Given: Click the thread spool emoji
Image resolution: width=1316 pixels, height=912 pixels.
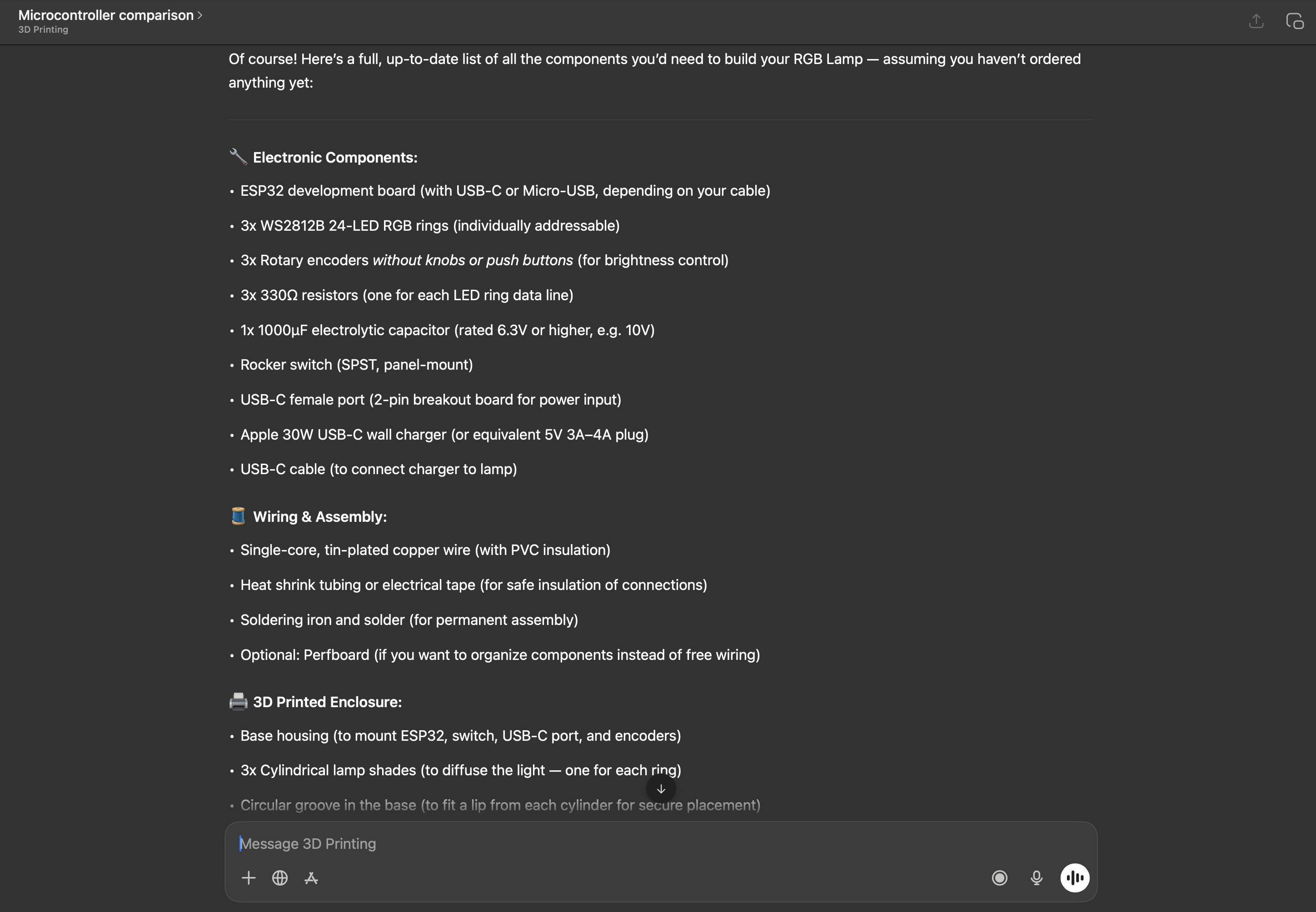Looking at the screenshot, I should click(238, 516).
